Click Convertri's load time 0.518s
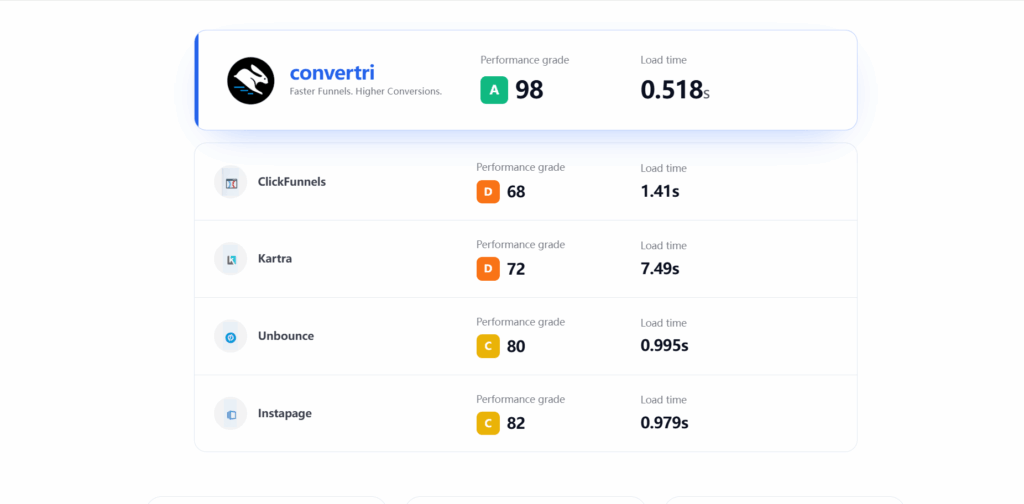 click(x=675, y=90)
